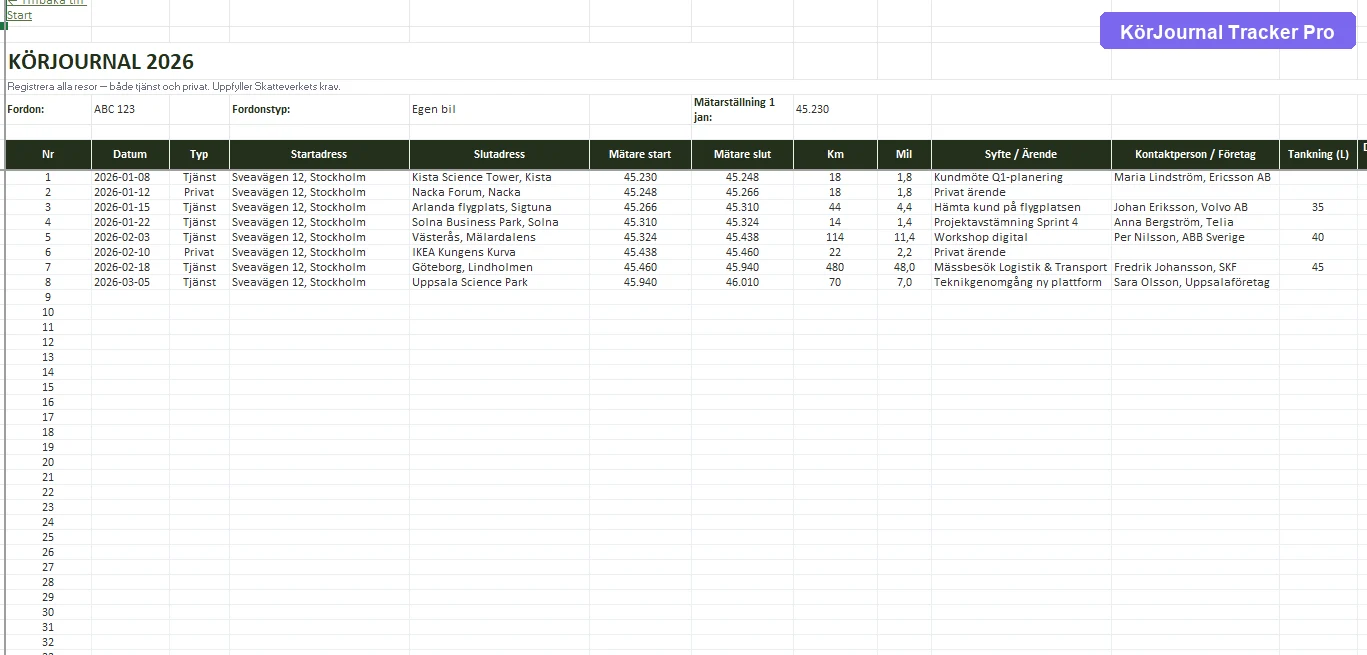Select contact Fredrik Johansson, SKF

point(1195,267)
